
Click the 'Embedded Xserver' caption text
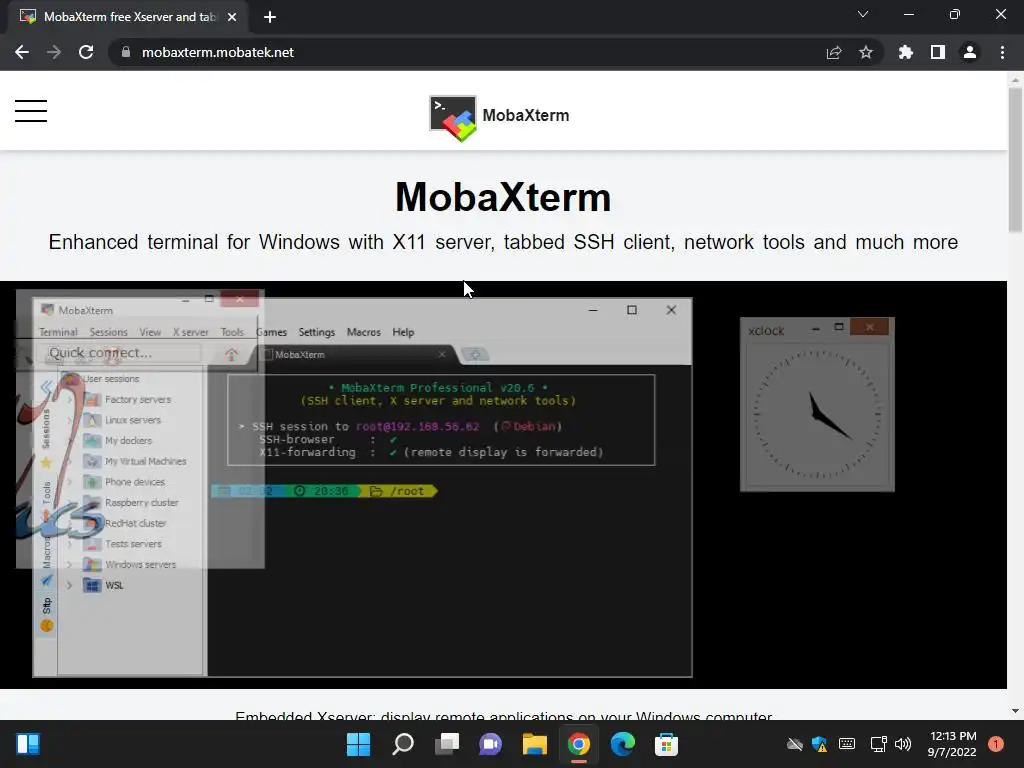504,716
